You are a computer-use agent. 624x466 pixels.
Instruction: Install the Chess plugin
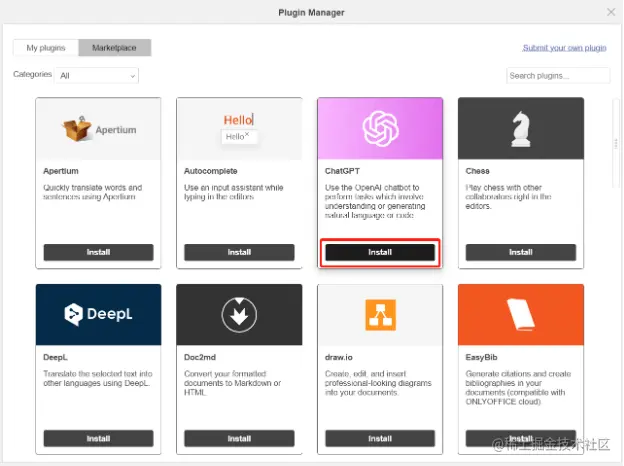(x=521, y=252)
